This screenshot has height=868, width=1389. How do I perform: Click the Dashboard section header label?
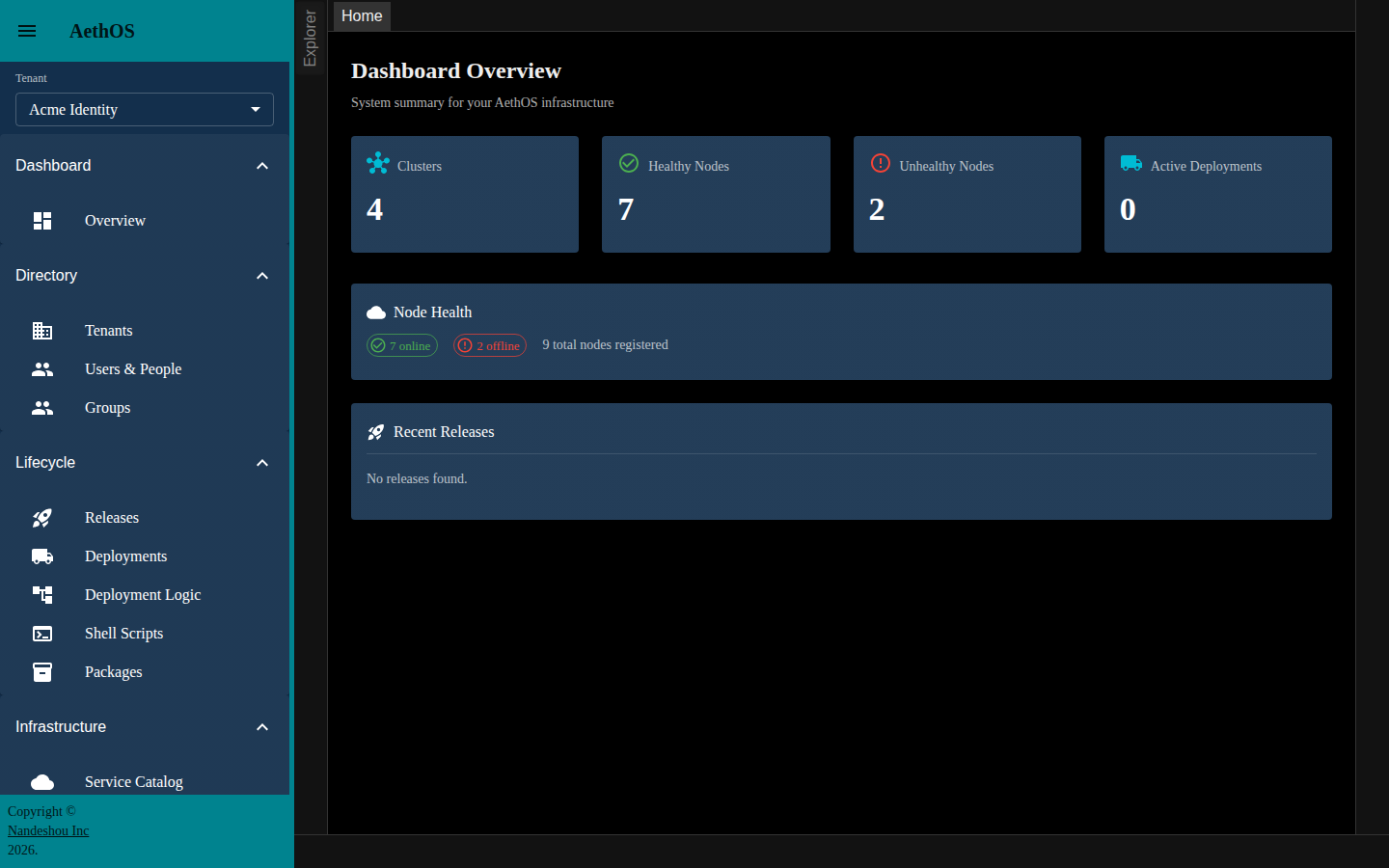tap(53, 166)
